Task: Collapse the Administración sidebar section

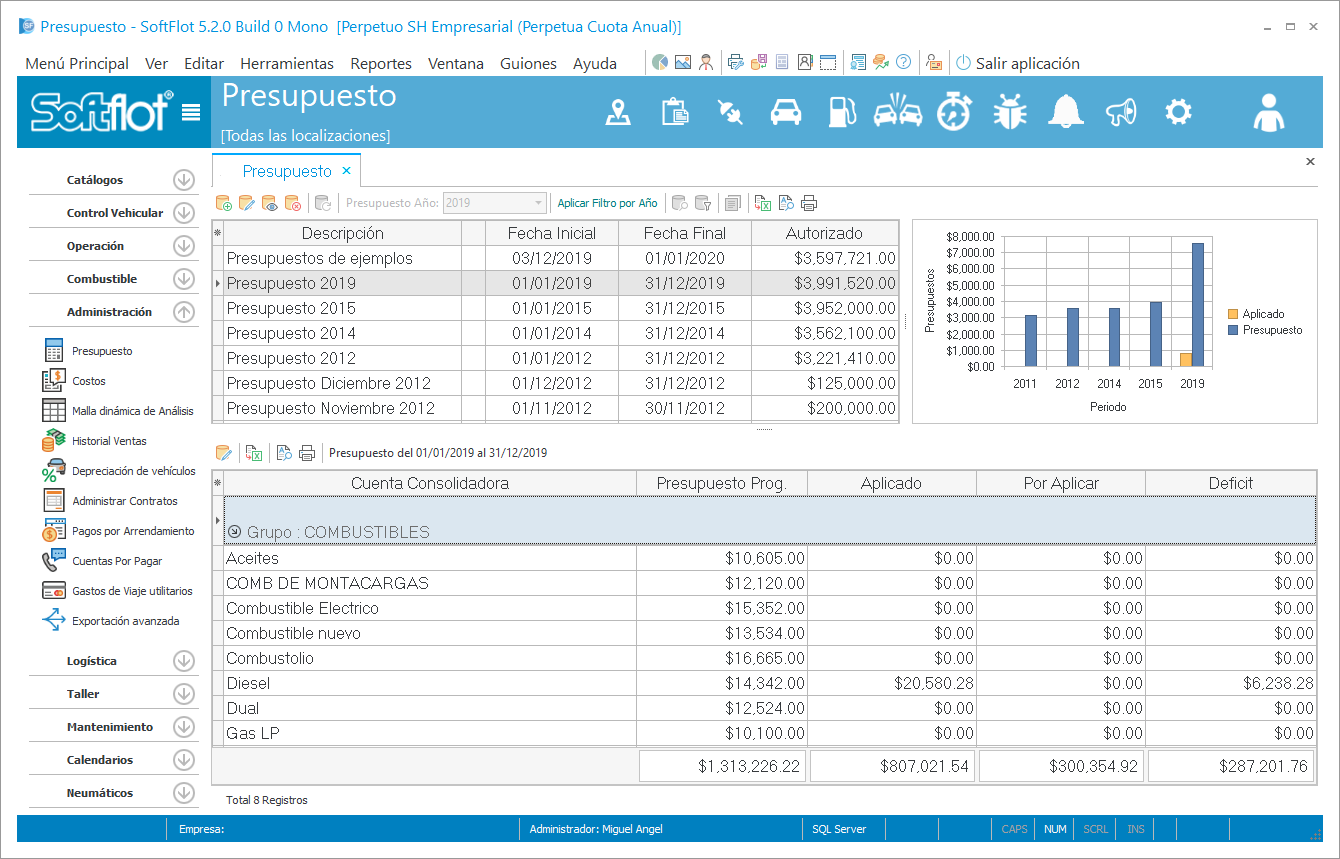Action: tap(183, 312)
